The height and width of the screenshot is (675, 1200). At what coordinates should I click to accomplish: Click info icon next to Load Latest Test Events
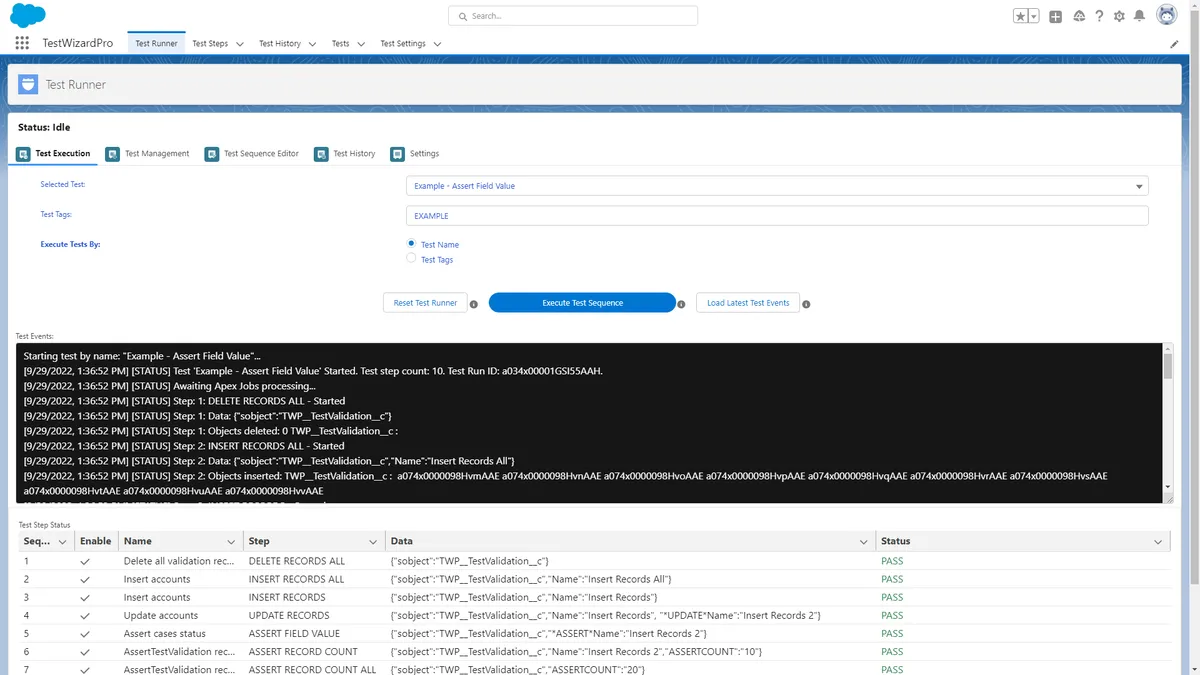pyautogui.click(x=806, y=304)
